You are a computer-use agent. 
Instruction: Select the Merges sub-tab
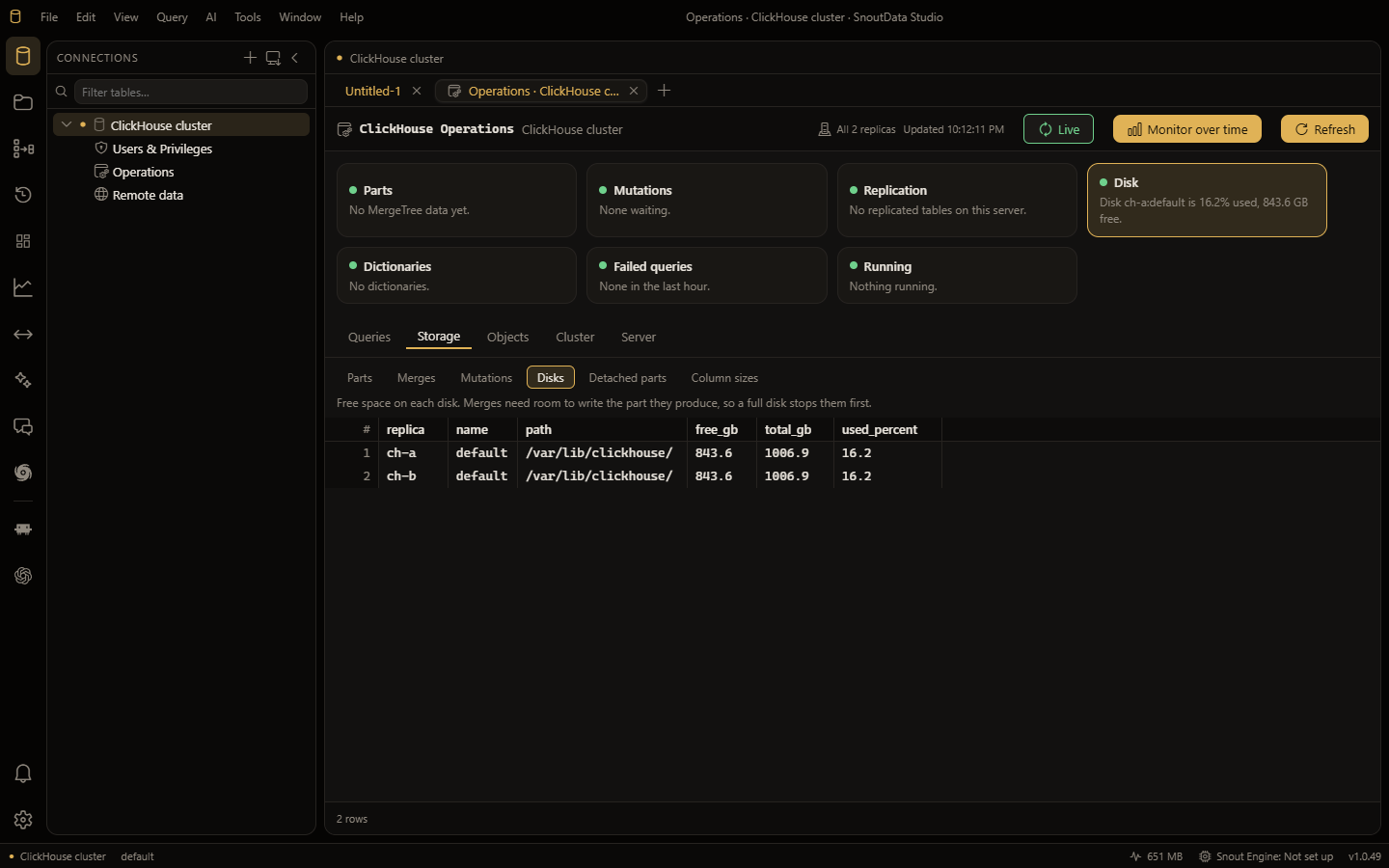click(x=416, y=378)
